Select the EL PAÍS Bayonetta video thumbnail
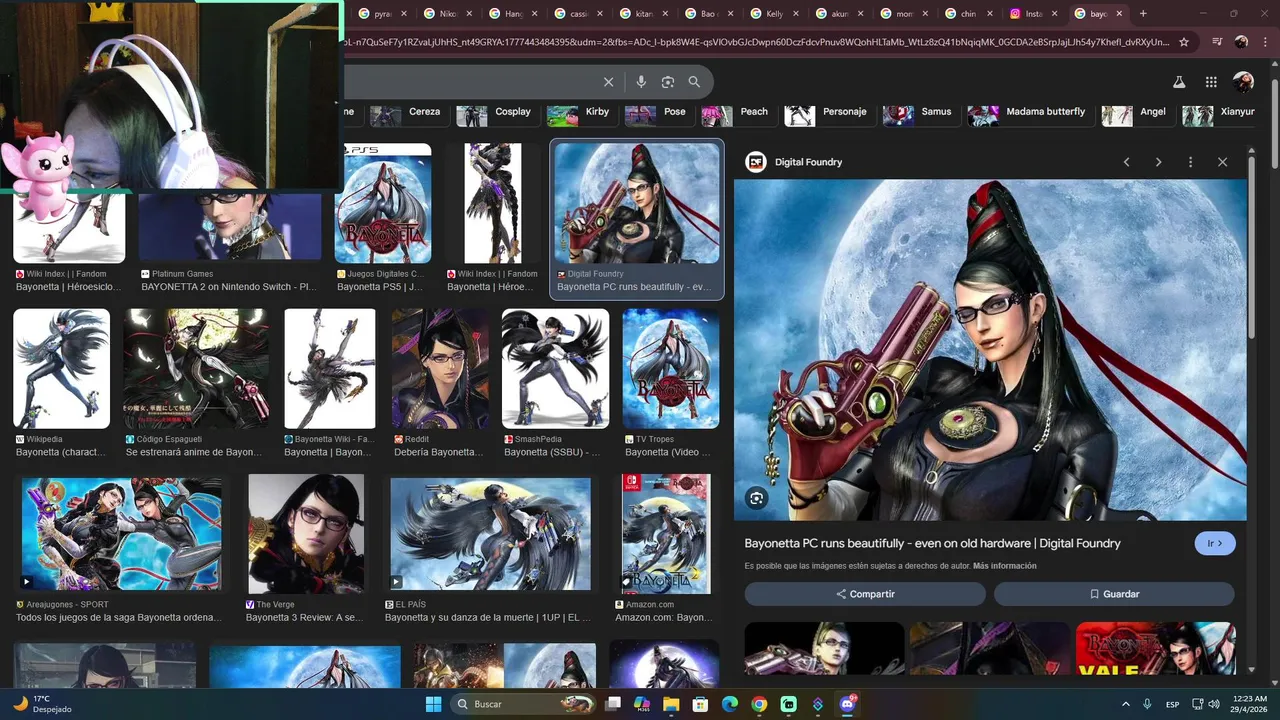1280x720 pixels. point(490,534)
